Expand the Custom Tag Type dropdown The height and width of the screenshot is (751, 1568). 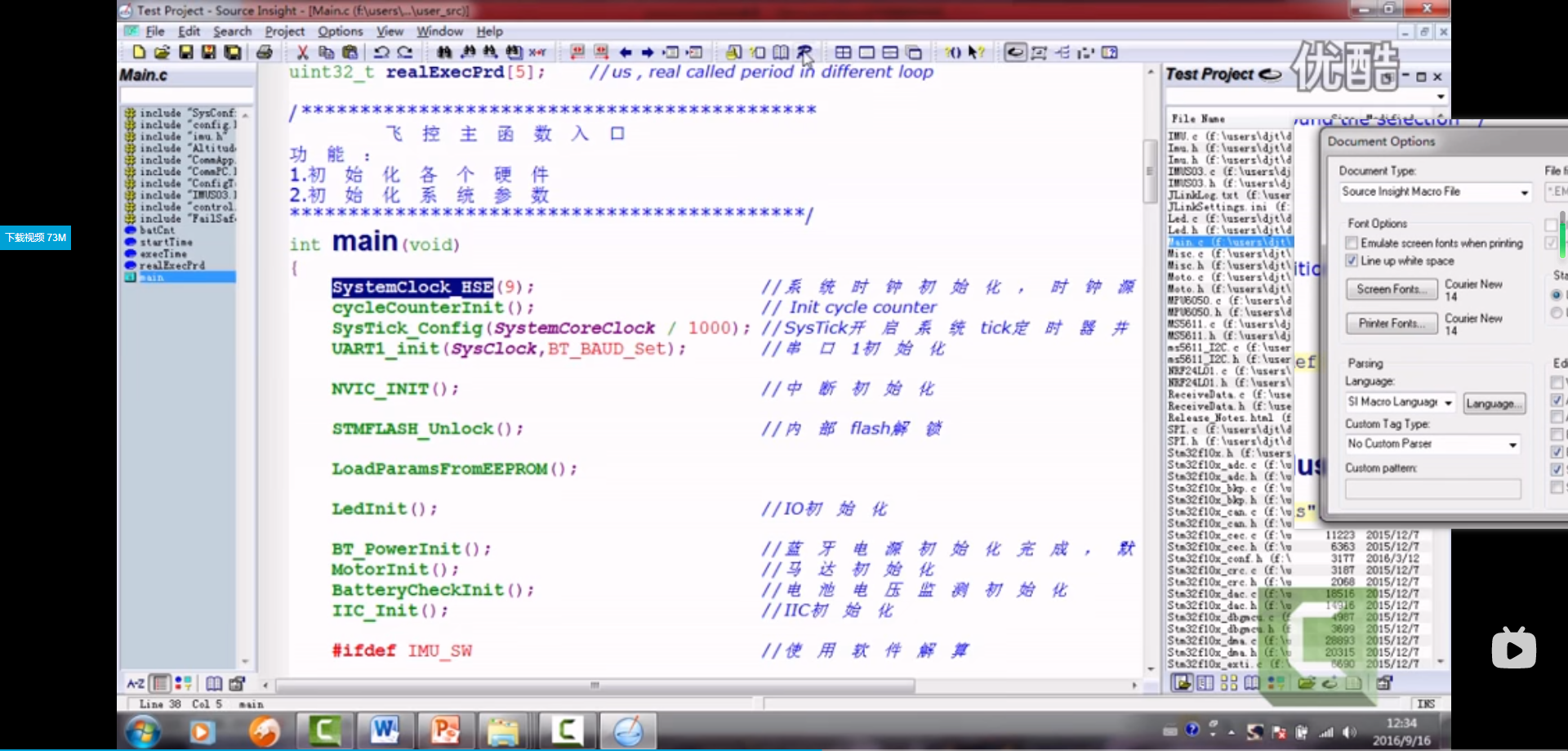1512,444
